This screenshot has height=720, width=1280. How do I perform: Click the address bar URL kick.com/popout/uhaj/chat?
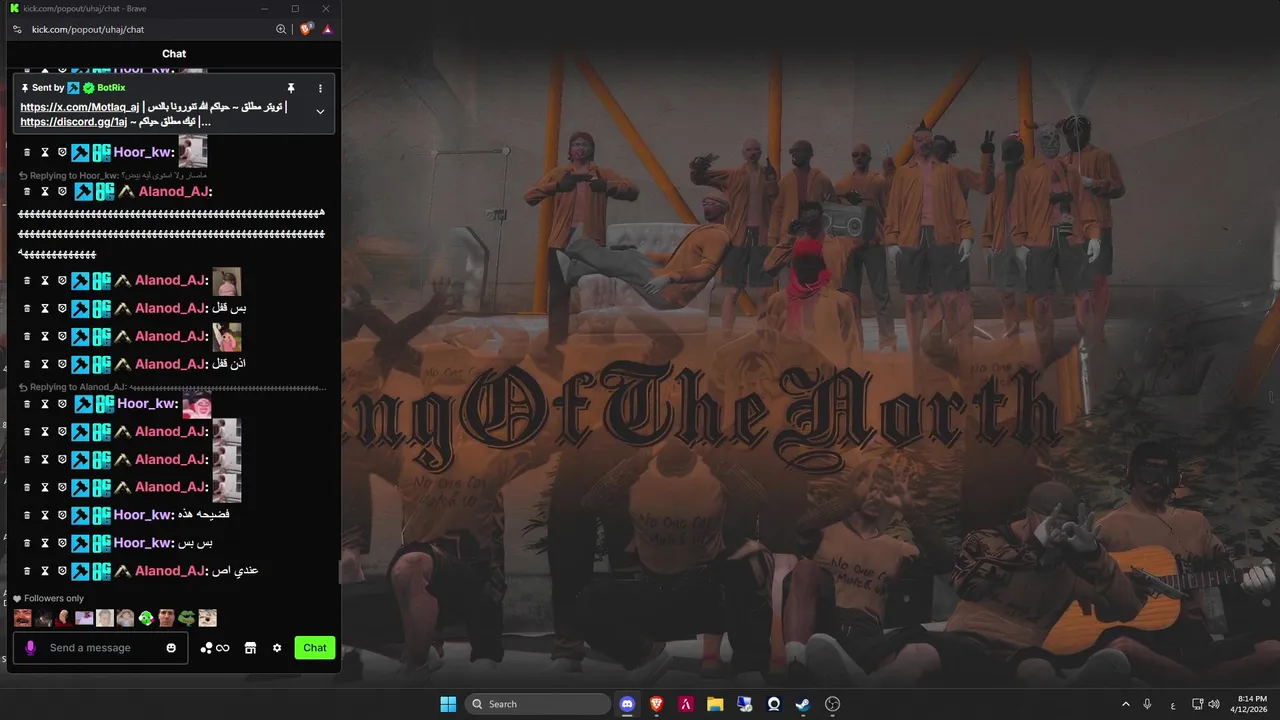click(88, 29)
